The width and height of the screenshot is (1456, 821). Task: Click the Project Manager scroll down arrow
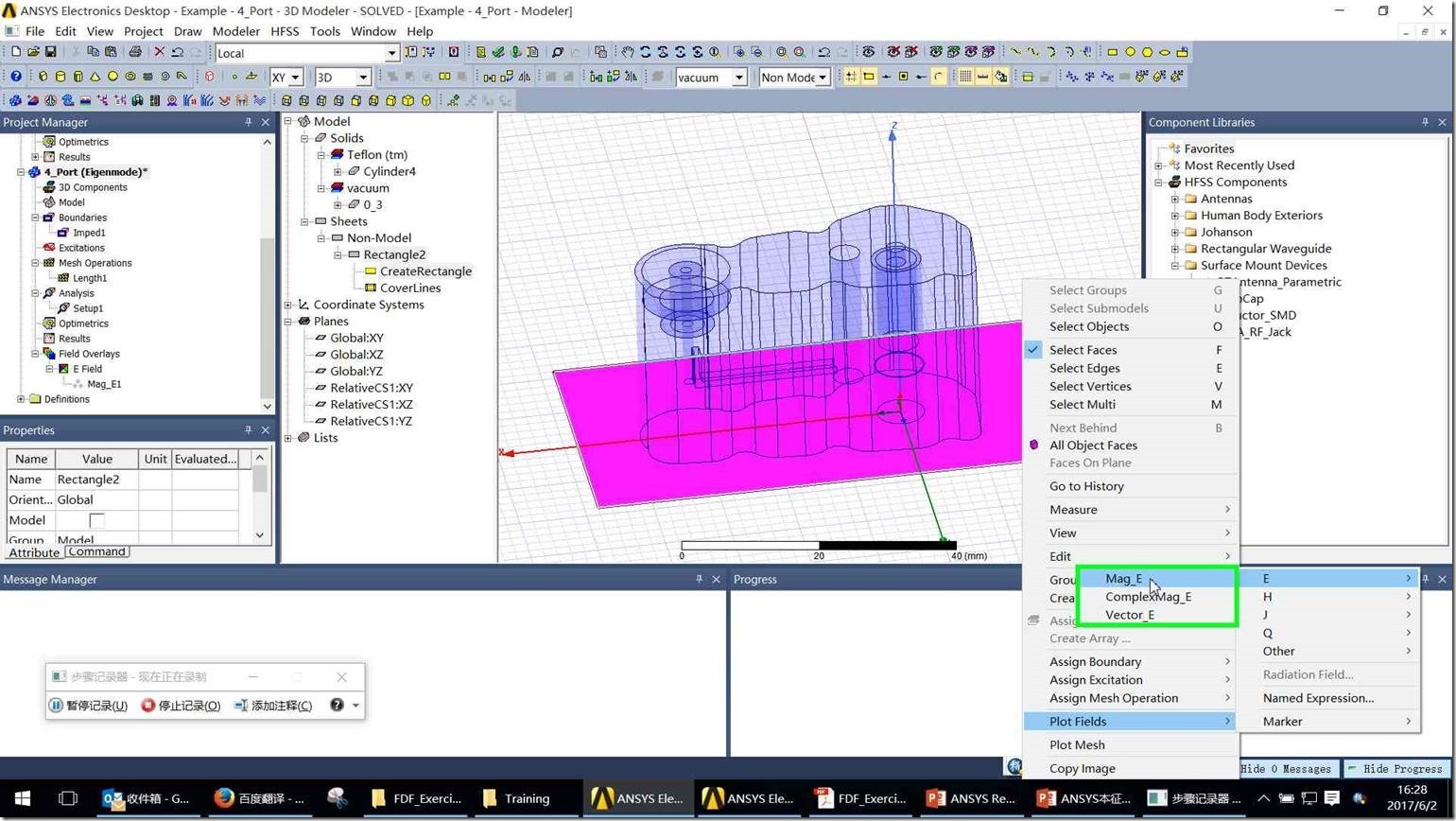coord(267,406)
